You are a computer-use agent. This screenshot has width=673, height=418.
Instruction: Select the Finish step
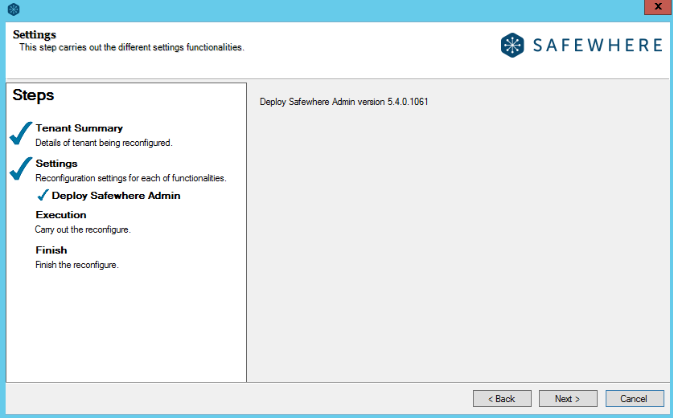tap(50, 250)
